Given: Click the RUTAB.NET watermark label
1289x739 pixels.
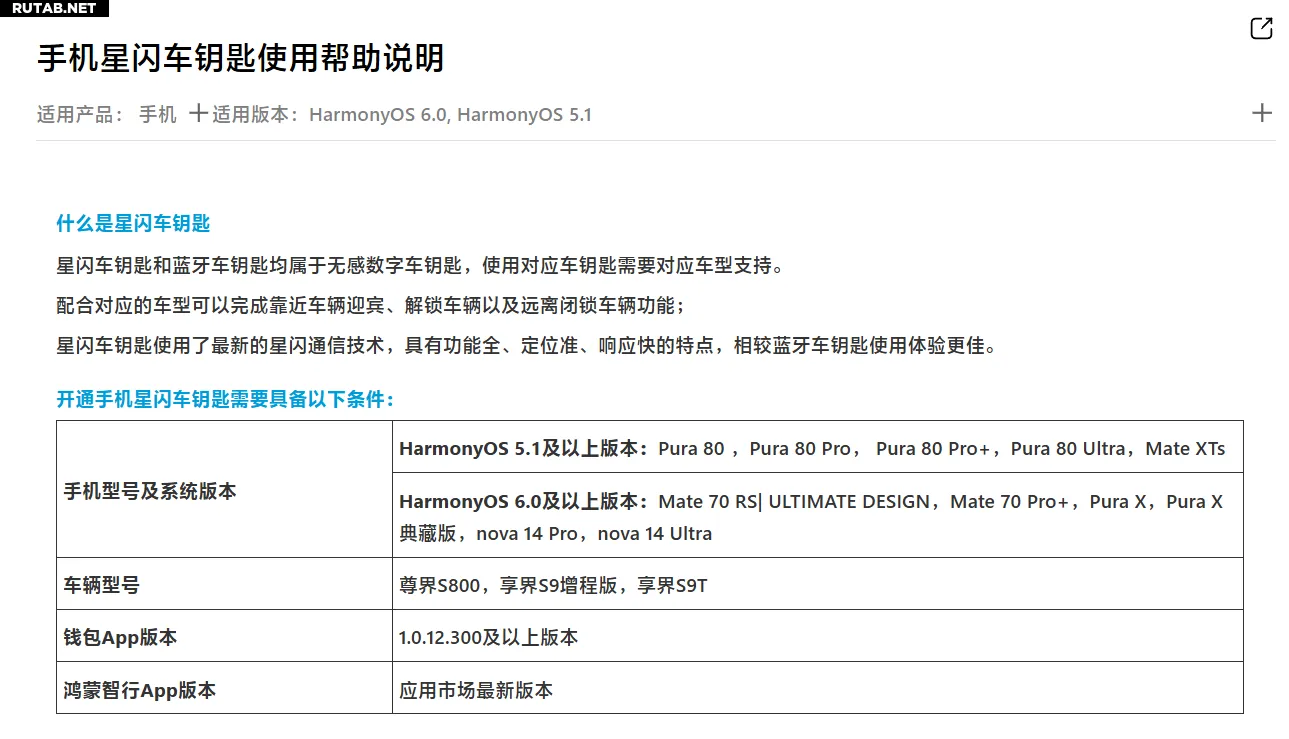Looking at the screenshot, I should [x=54, y=8].
